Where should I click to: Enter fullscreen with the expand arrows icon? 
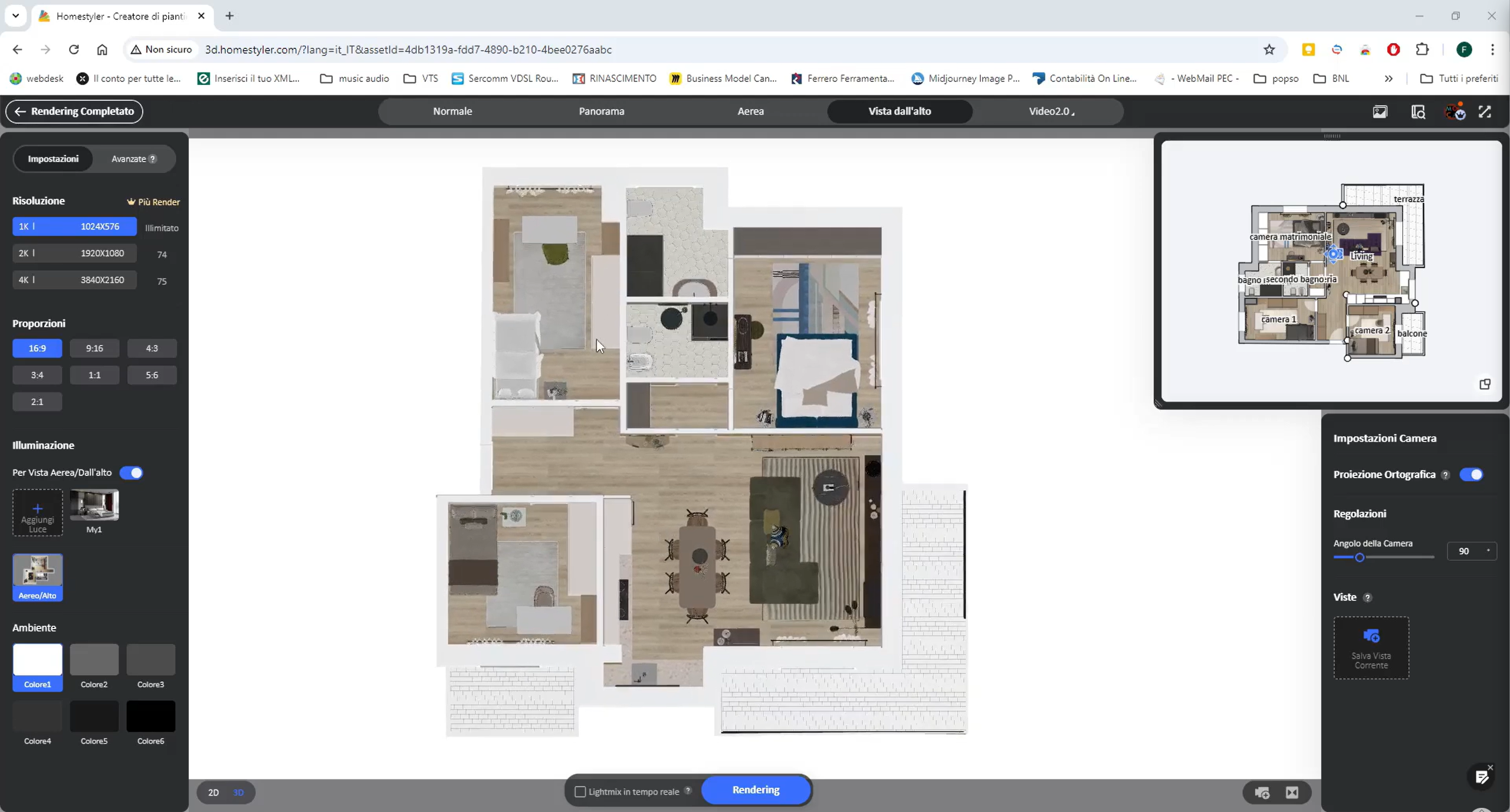coord(1485,111)
